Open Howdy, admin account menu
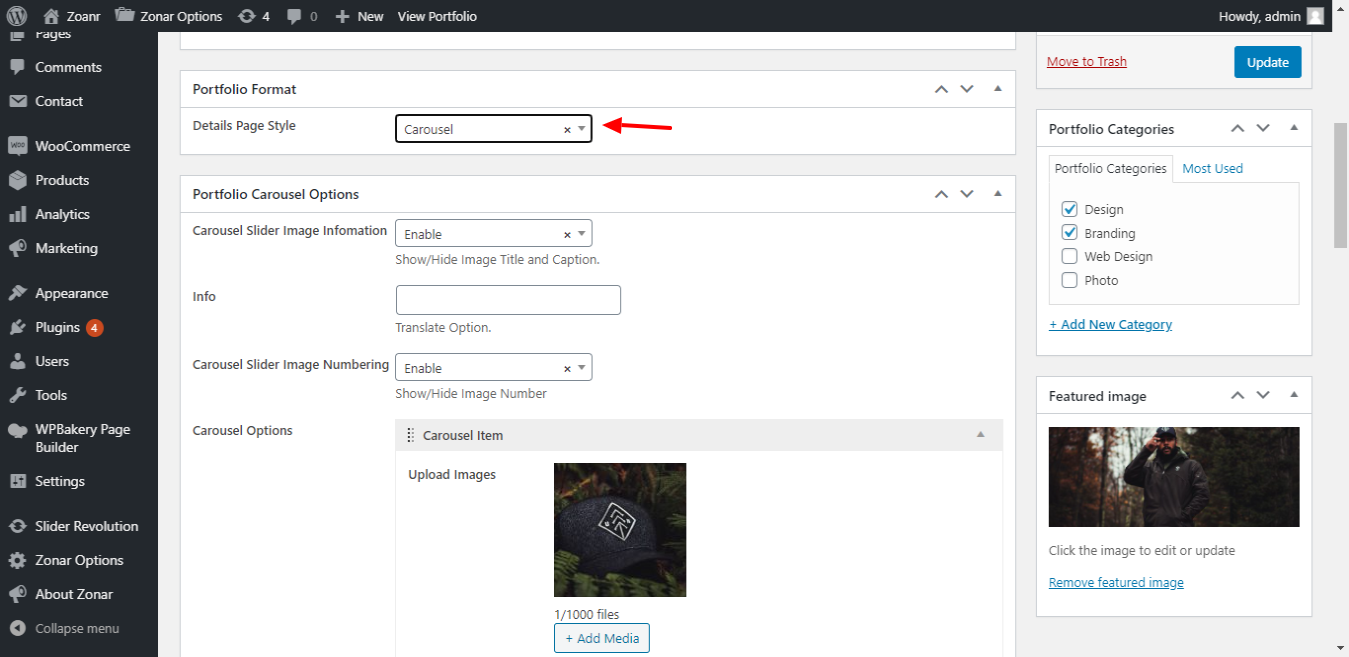The width and height of the screenshot is (1349, 657). (1272, 16)
